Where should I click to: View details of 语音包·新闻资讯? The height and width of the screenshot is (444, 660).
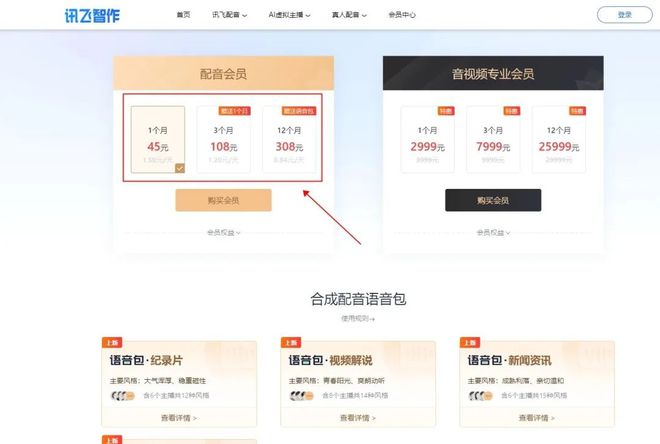pos(537,418)
